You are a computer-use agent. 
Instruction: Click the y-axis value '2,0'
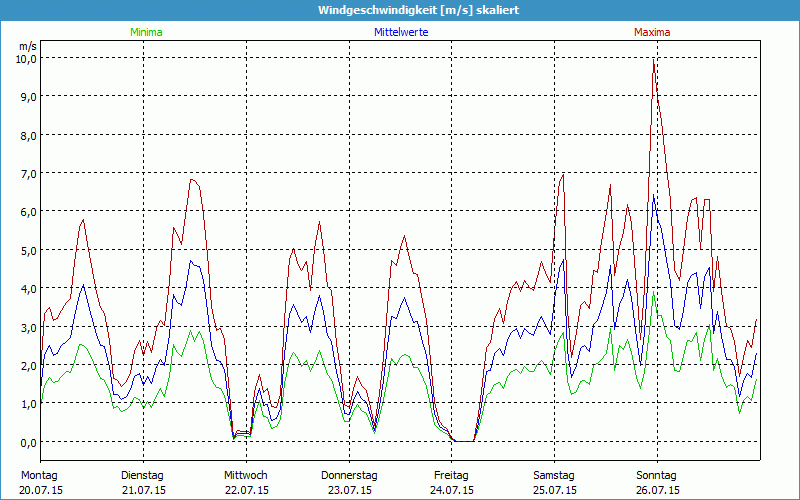[28, 366]
